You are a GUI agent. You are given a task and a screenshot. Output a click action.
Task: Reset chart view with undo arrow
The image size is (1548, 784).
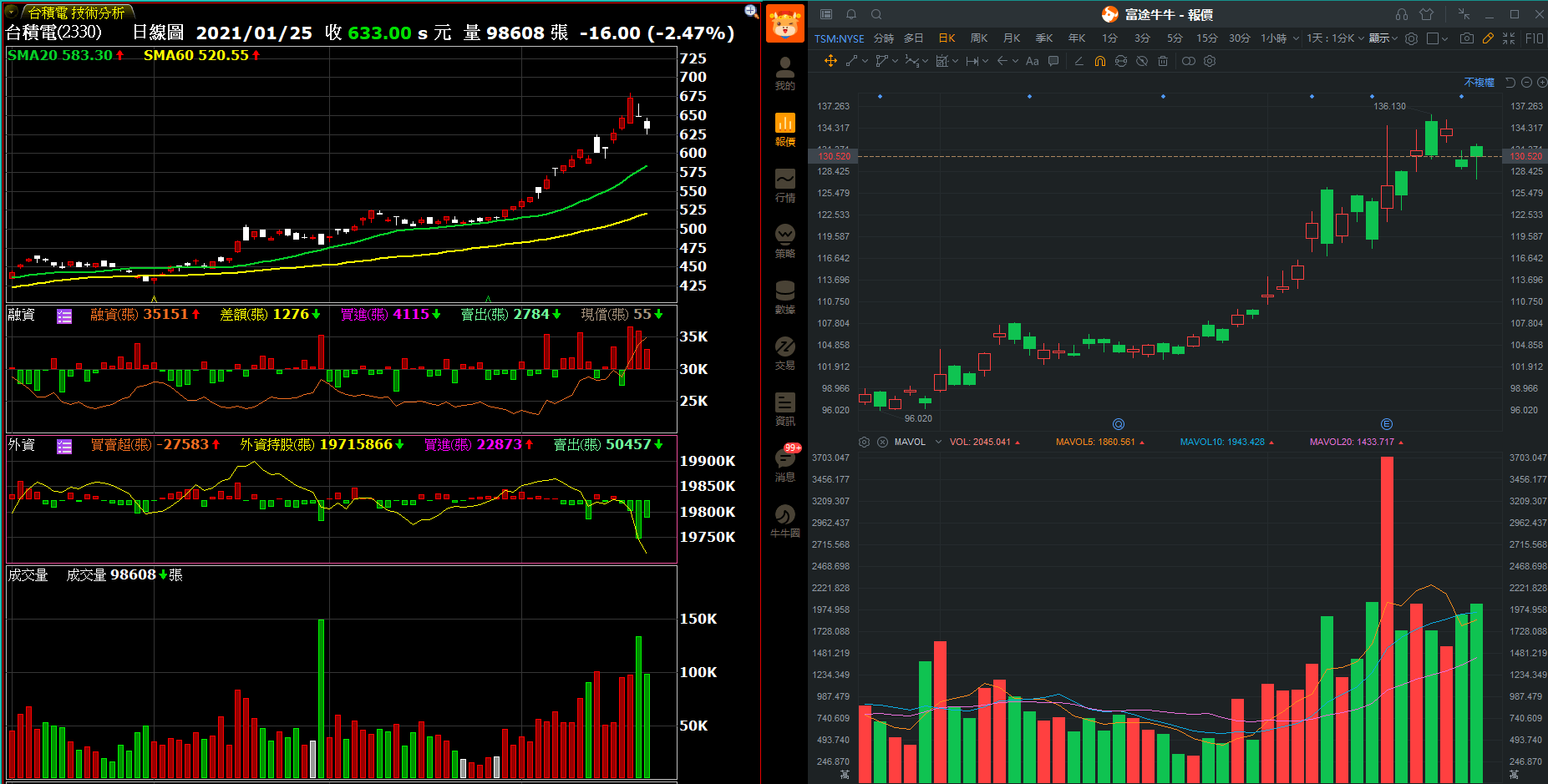(1510, 83)
